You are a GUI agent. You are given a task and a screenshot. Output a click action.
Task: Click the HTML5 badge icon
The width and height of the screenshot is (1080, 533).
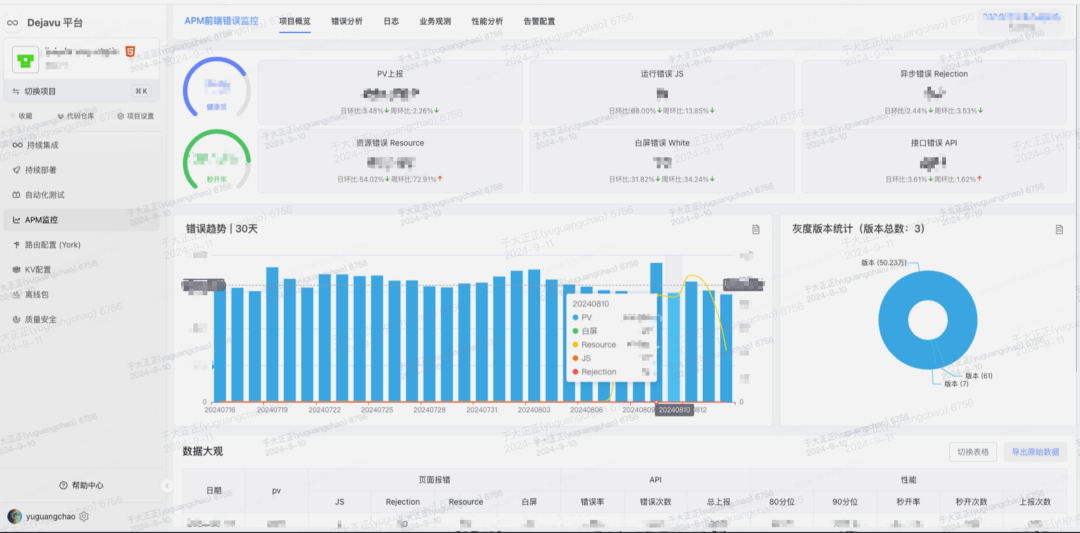coord(130,52)
